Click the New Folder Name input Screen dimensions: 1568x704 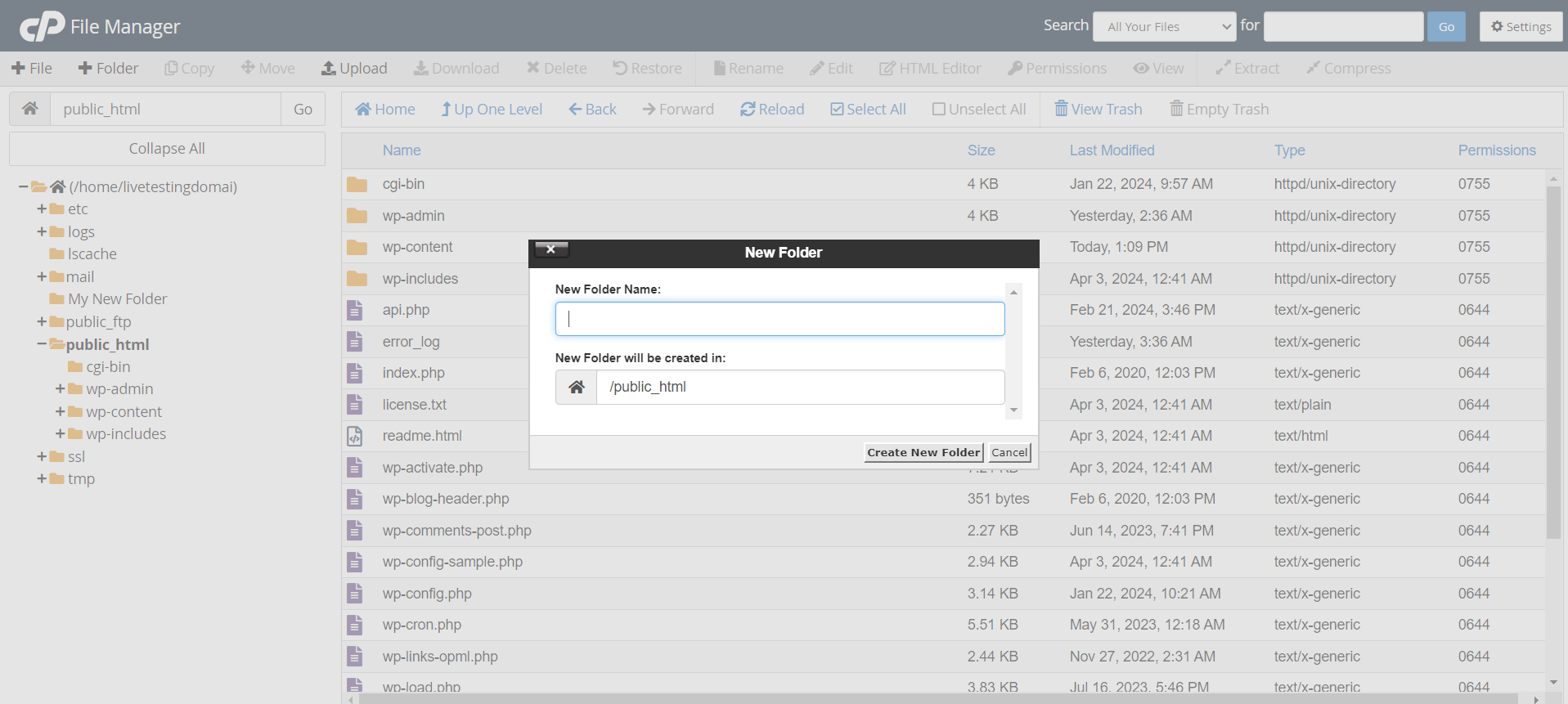click(780, 319)
